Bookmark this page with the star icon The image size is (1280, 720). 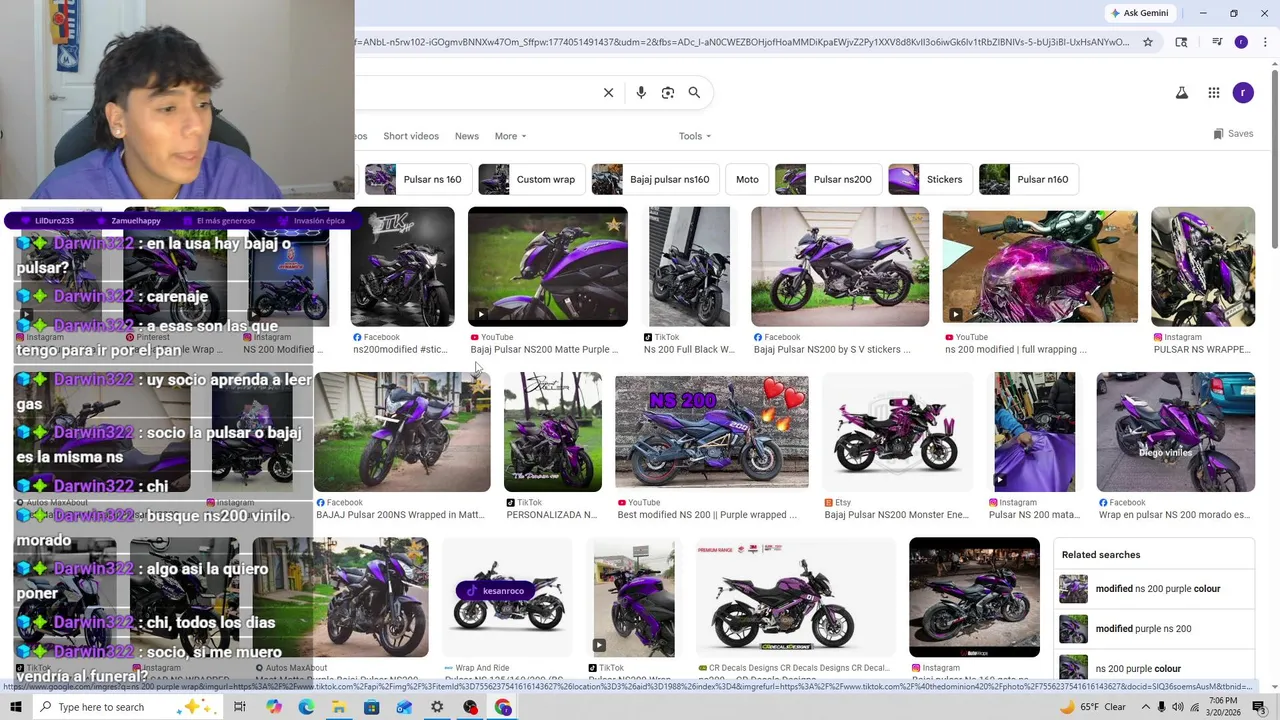1148,42
